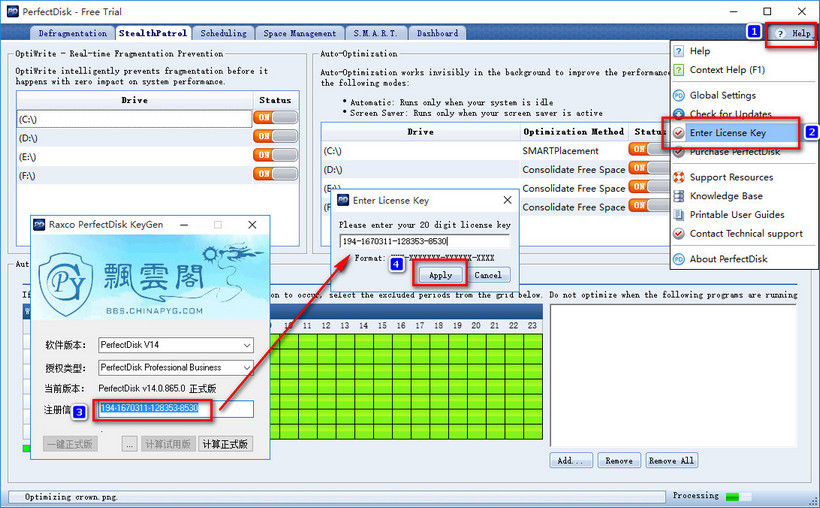Open the 授权类型 Professional Business dropdown
Image resolution: width=820 pixels, height=508 pixels.
[176, 368]
